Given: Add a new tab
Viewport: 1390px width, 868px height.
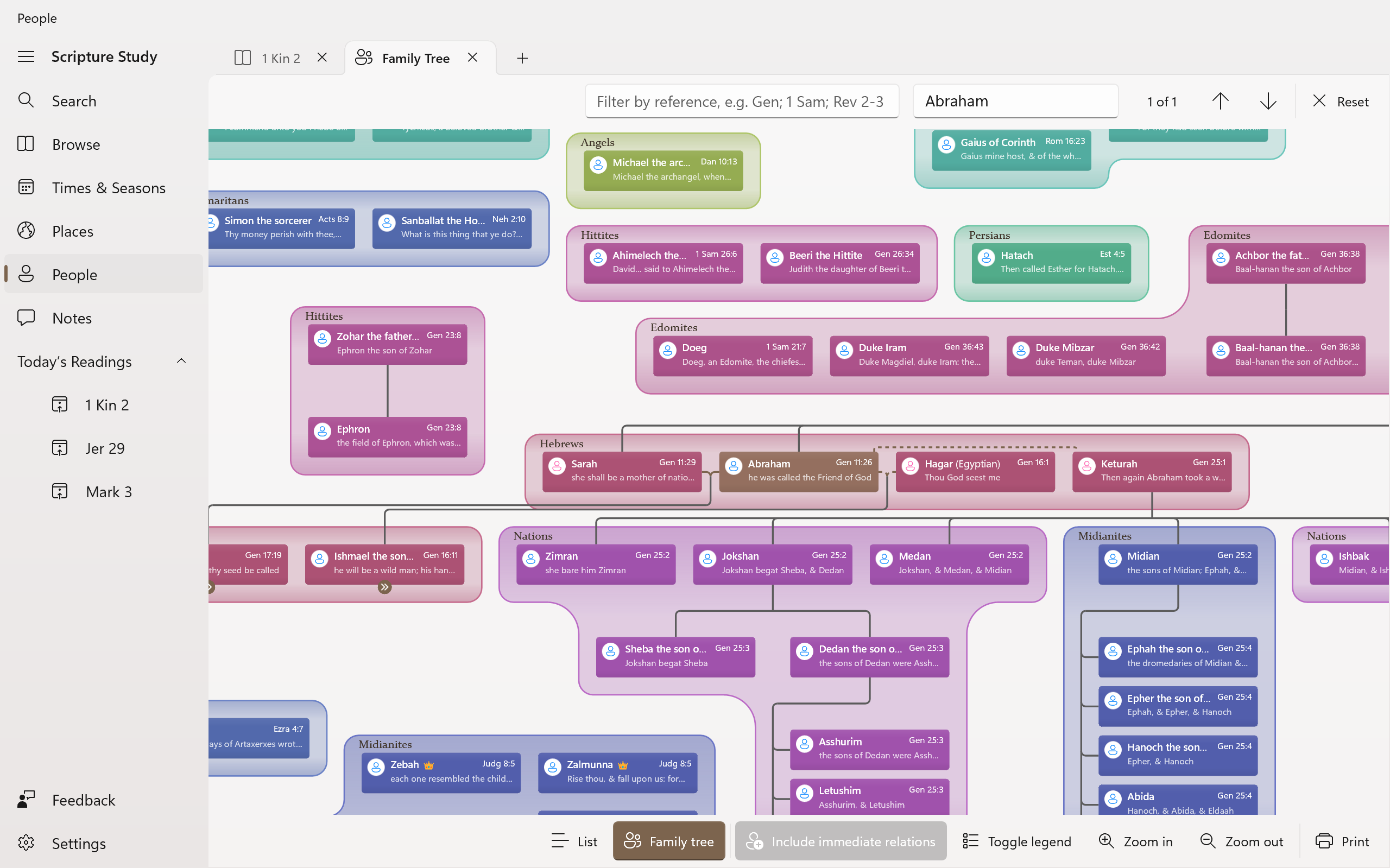Looking at the screenshot, I should 522,58.
